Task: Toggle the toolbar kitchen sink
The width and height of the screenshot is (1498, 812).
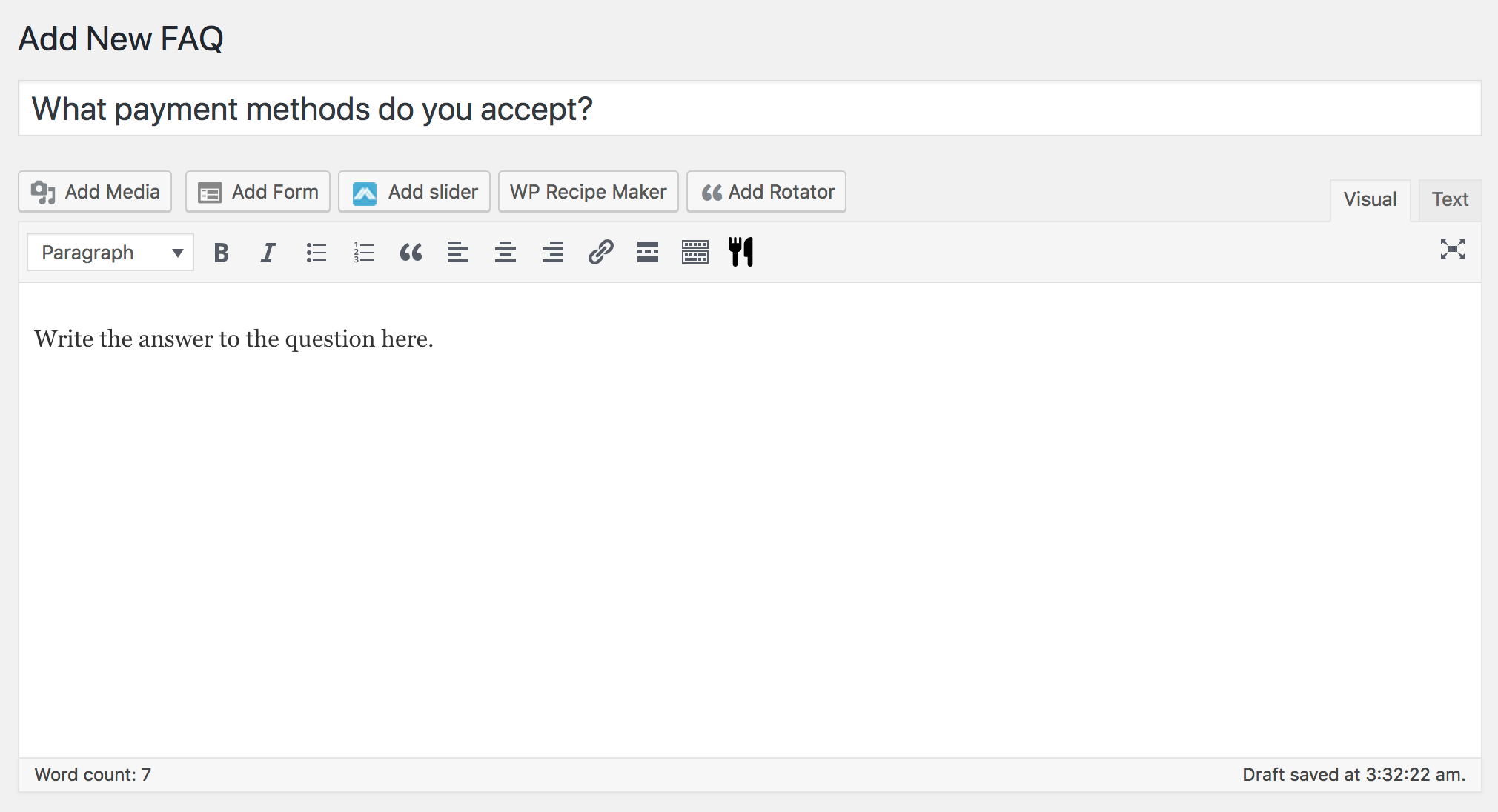Action: [x=695, y=253]
